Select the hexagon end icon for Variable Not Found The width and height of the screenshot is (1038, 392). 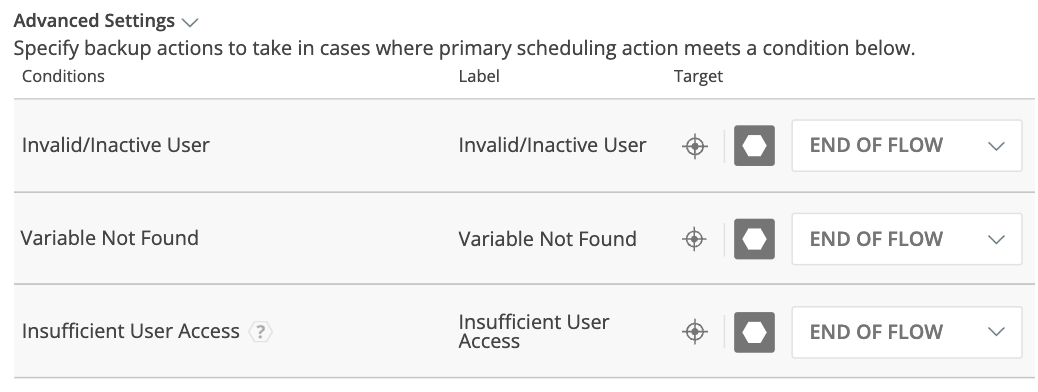click(754, 239)
